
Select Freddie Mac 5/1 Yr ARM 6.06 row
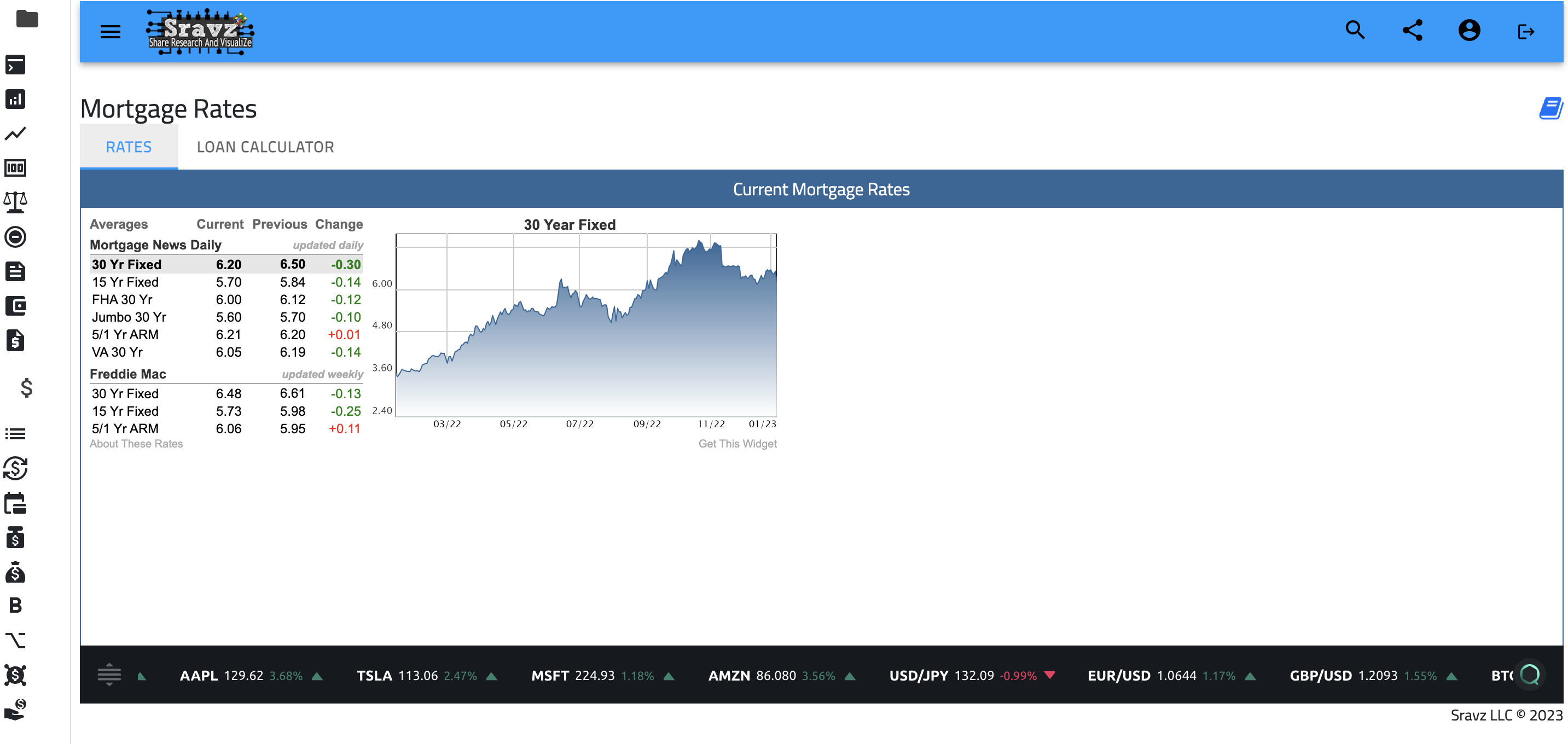click(x=227, y=429)
